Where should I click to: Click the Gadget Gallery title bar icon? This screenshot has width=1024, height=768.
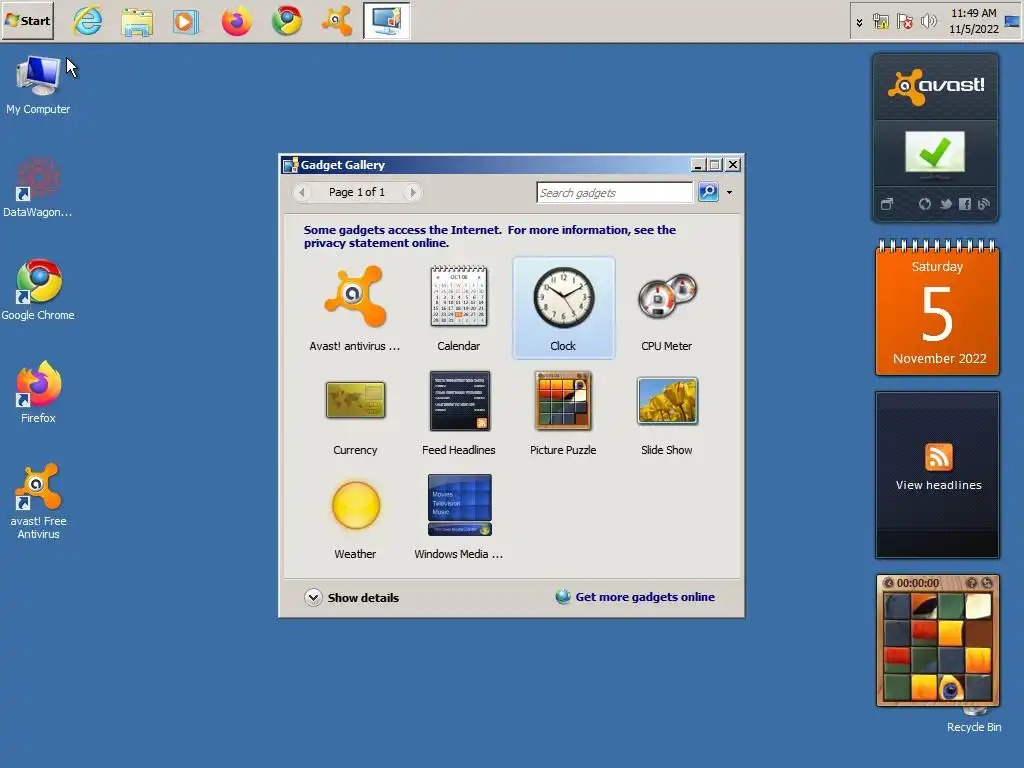(290, 165)
